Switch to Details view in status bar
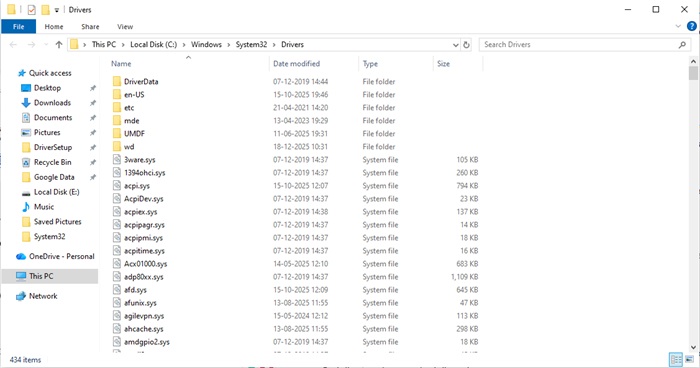This screenshot has height=368, width=700. [676, 360]
